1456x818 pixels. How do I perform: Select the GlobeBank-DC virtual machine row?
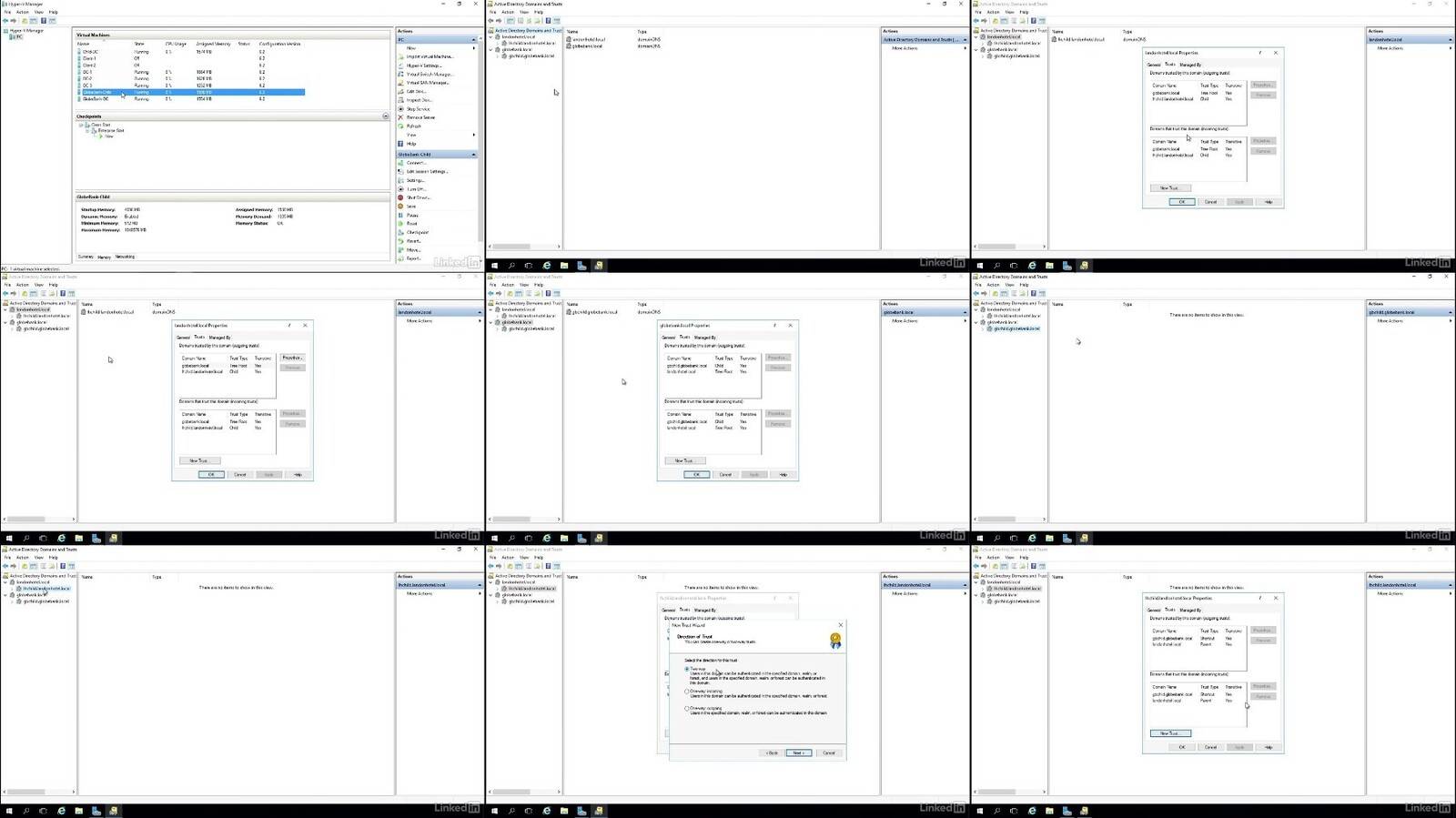(x=189, y=98)
